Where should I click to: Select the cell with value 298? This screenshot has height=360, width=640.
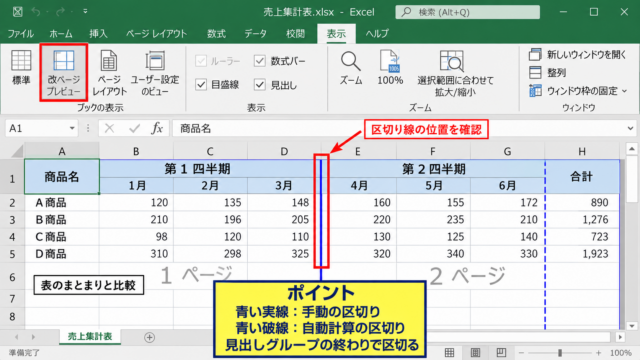pyautogui.click(x=210, y=254)
